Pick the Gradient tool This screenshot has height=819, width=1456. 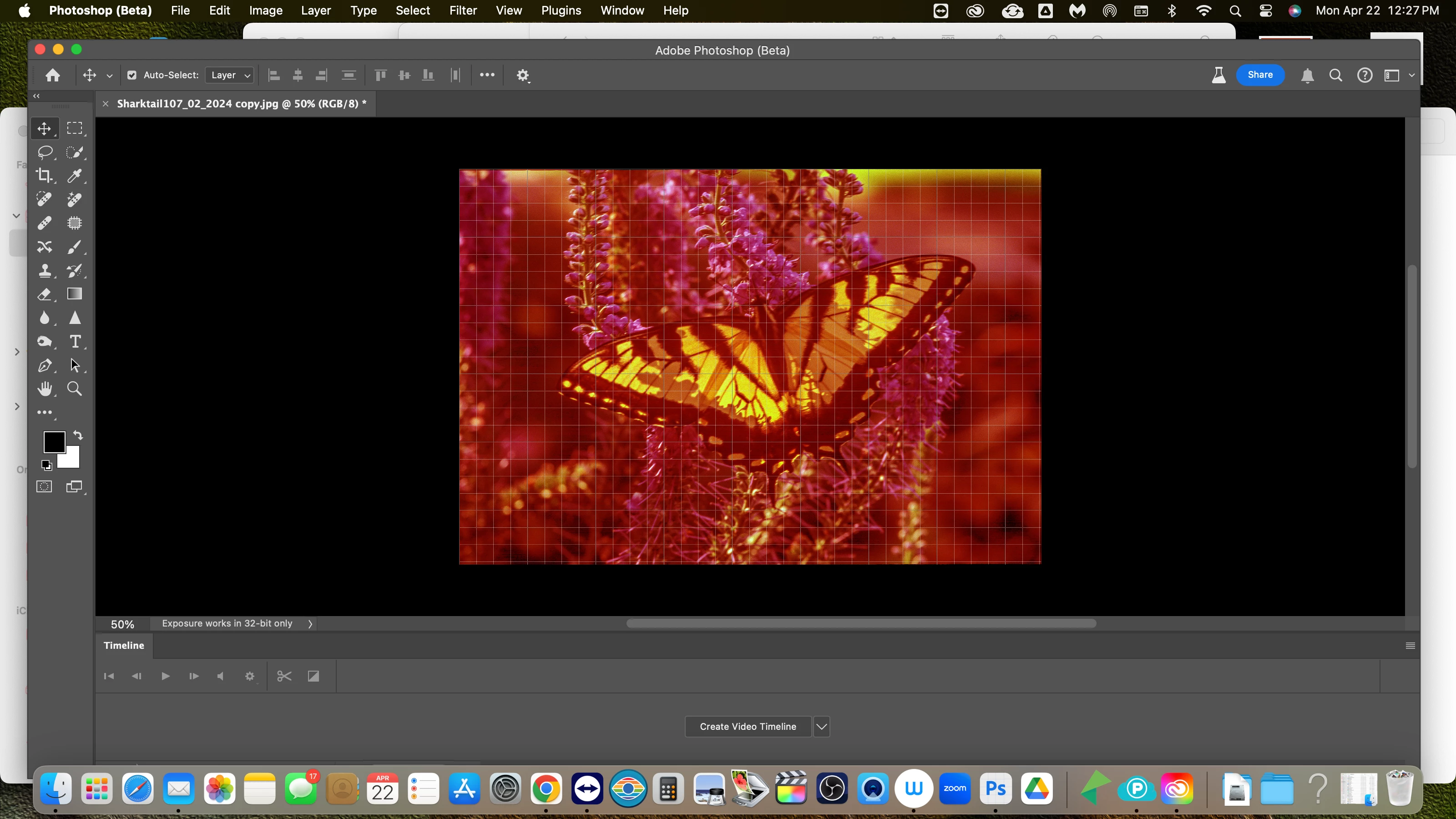[x=75, y=294]
